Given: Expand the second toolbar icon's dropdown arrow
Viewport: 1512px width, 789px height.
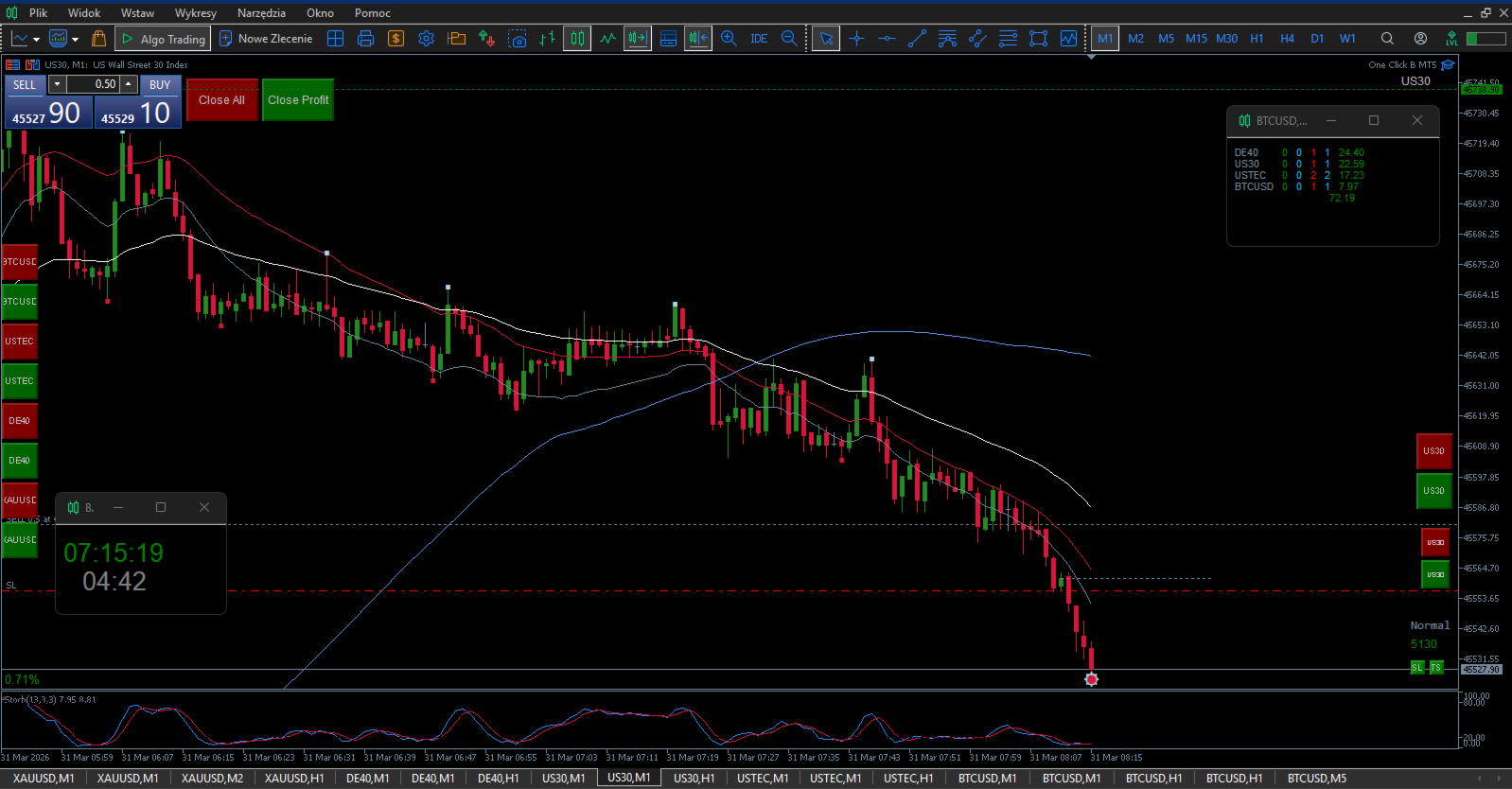Looking at the screenshot, I should coord(75,40).
